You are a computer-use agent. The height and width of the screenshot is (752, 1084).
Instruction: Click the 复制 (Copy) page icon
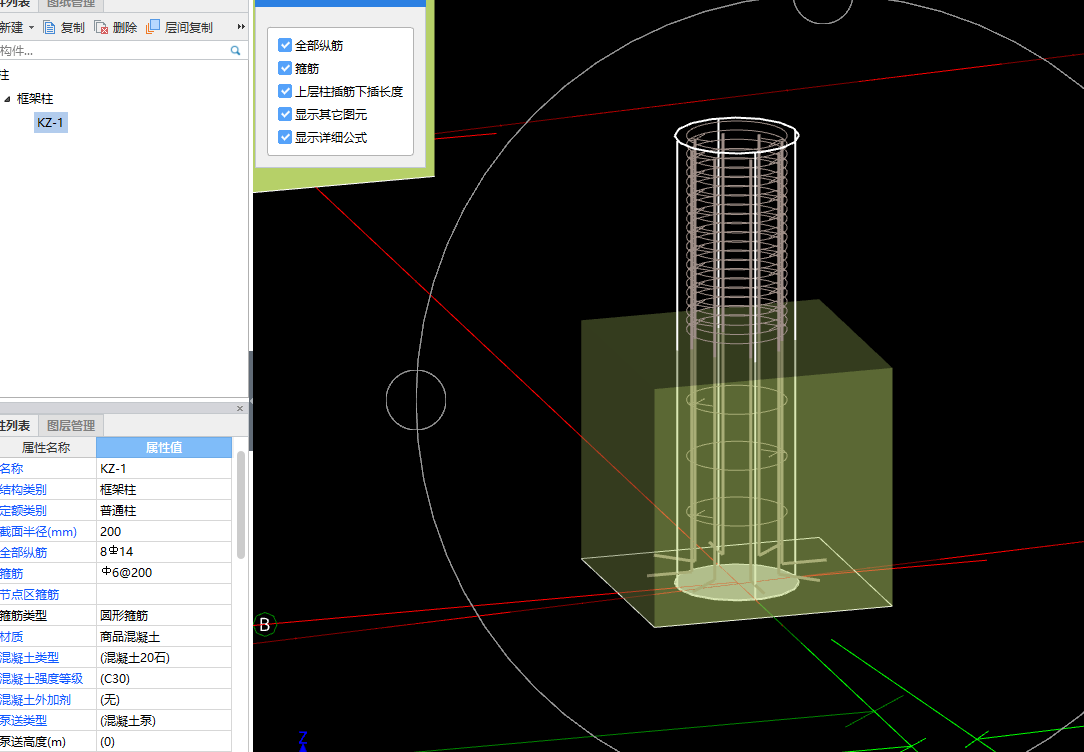click(x=49, y=28)
